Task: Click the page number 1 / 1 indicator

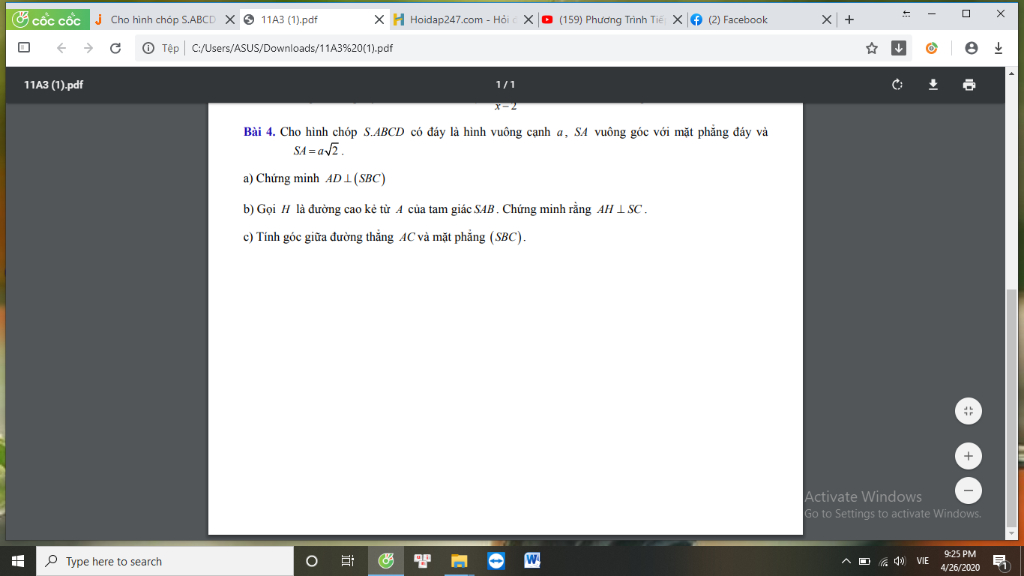Action: tap(505, 84)
